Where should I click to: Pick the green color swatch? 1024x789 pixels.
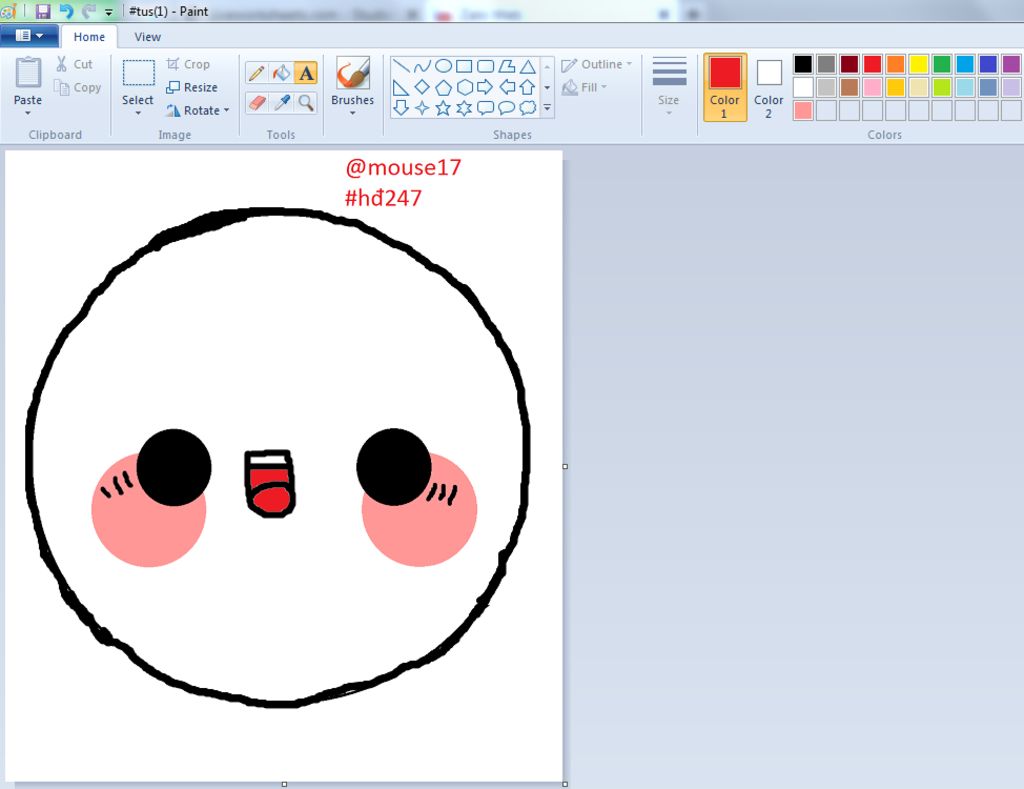(x=942, y=64)
